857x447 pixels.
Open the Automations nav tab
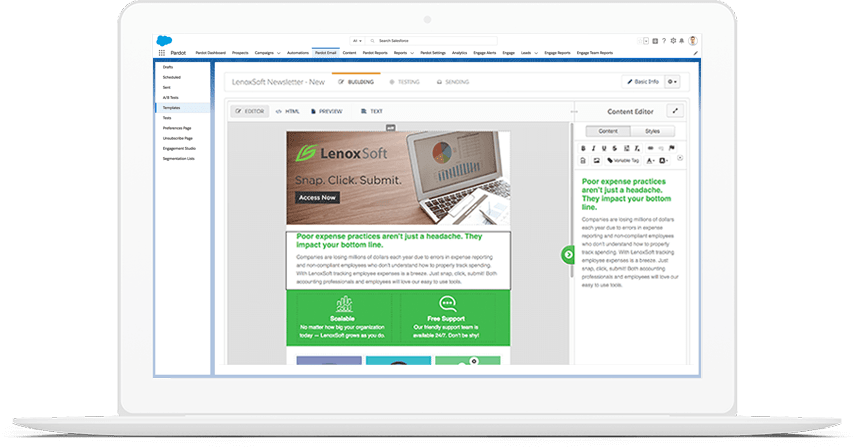pyautogui.click(x=298, y=53)
